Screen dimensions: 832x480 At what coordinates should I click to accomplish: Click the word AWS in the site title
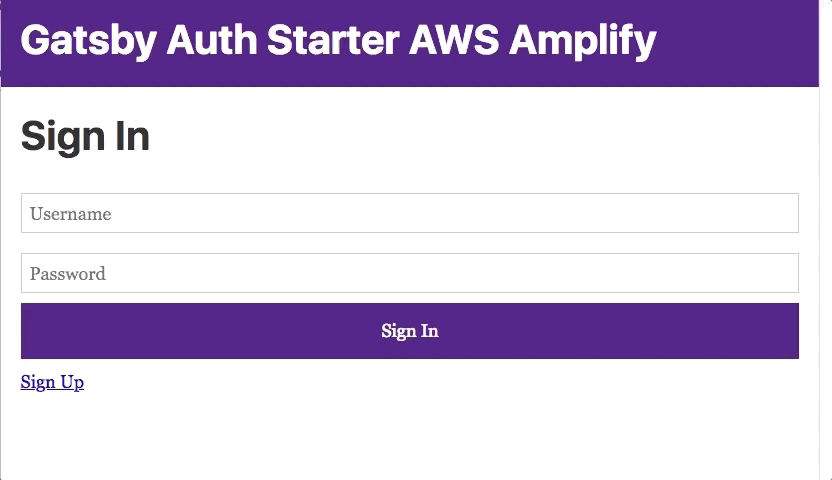click(x=454, y=40)
